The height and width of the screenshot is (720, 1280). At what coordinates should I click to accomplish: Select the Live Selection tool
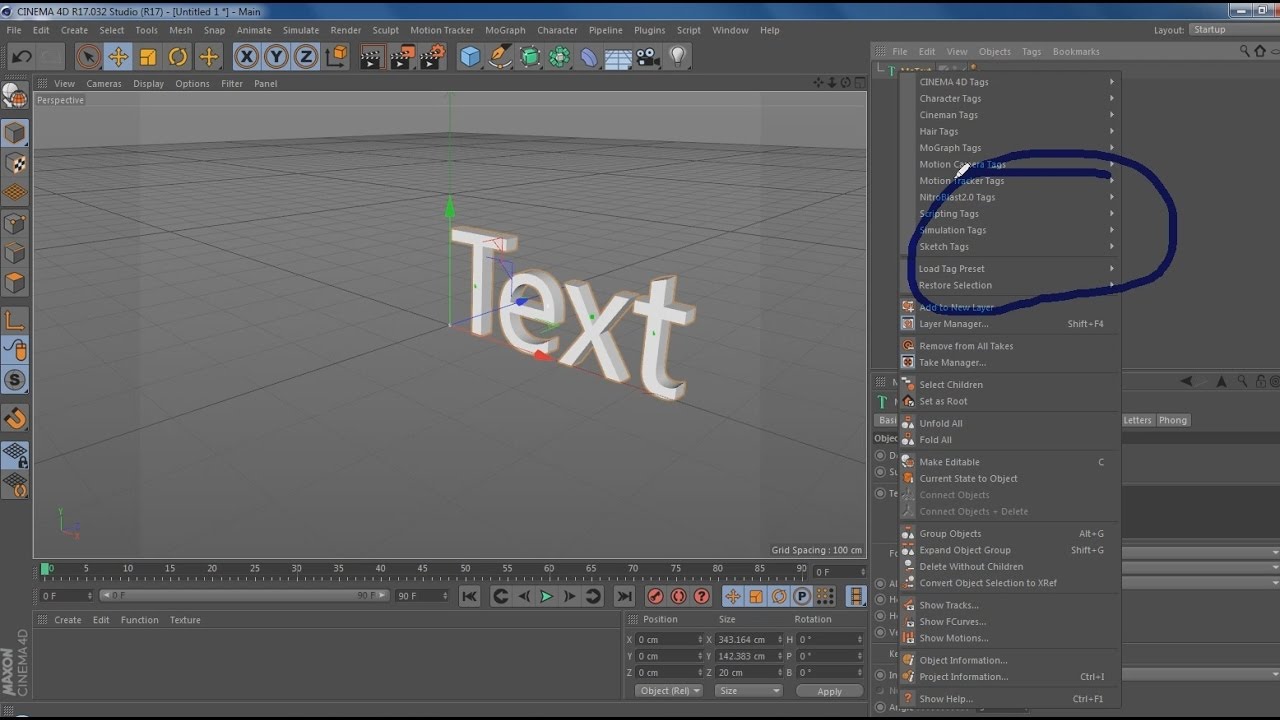tap(88, 57)
